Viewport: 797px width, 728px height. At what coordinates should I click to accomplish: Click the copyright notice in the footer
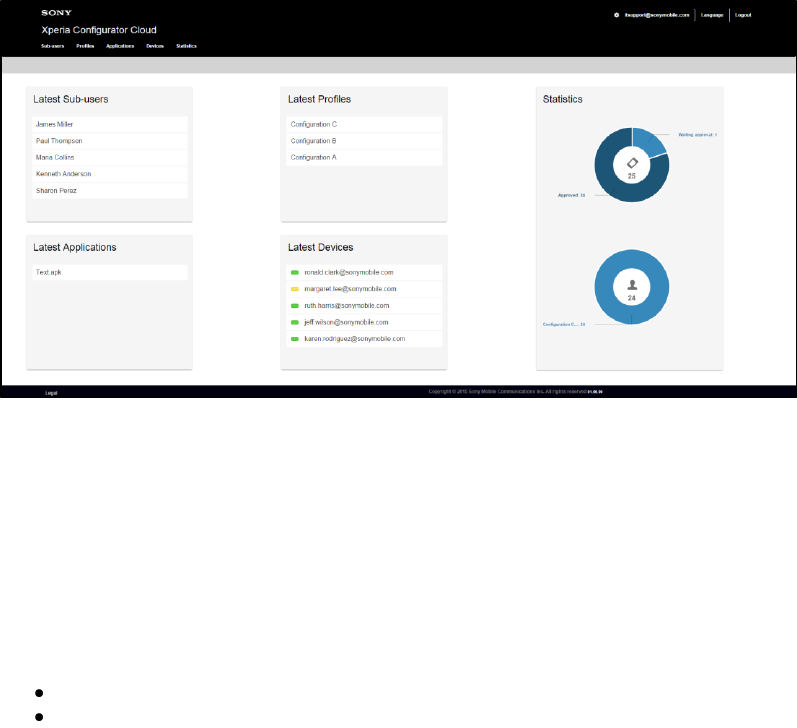coord(515,391)
